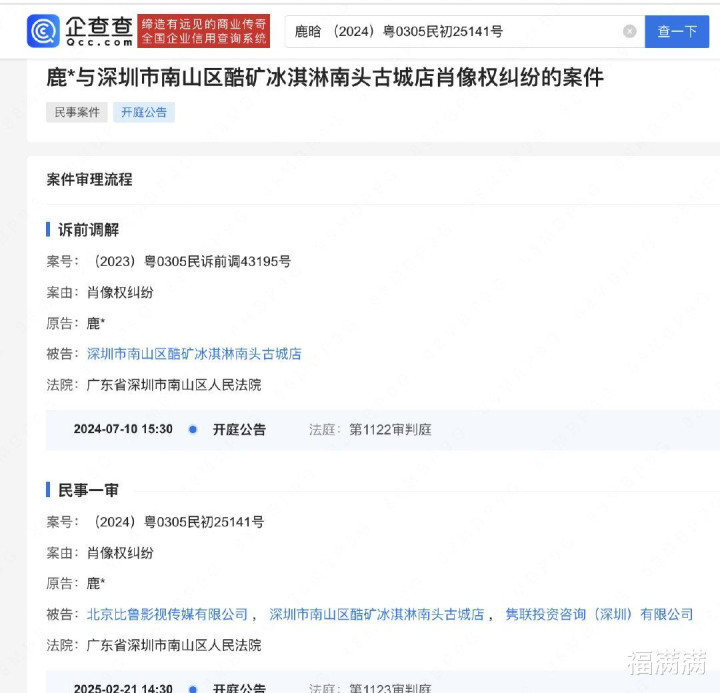The image size is (720, 693).
Task: Select case number (2024)粤0305民初25141号 in 民事一审
Action: coord(178,522)
